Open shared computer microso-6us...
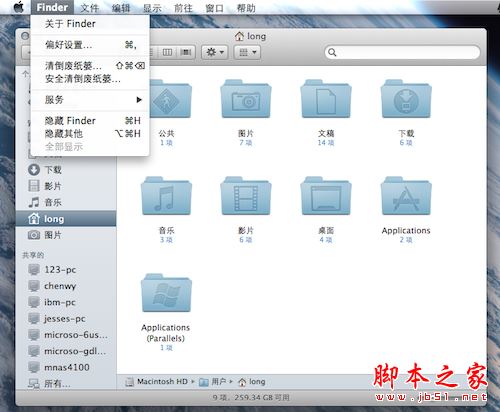This screenshot has width=500, height=412. tap(66, 335)
